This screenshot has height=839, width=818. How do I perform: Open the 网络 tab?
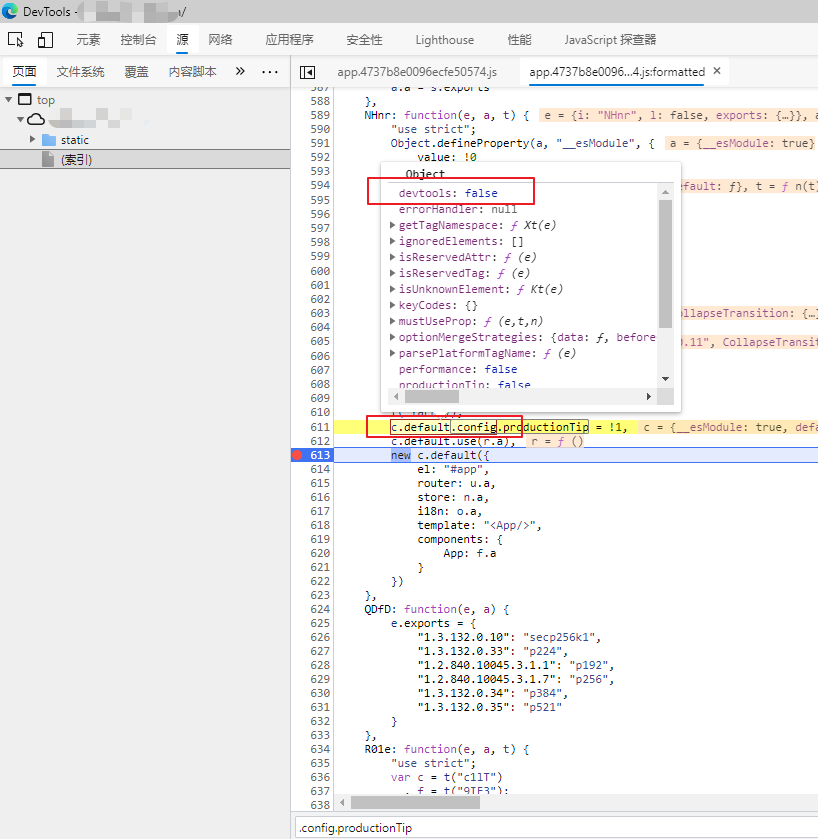click(x=220, y=40)
